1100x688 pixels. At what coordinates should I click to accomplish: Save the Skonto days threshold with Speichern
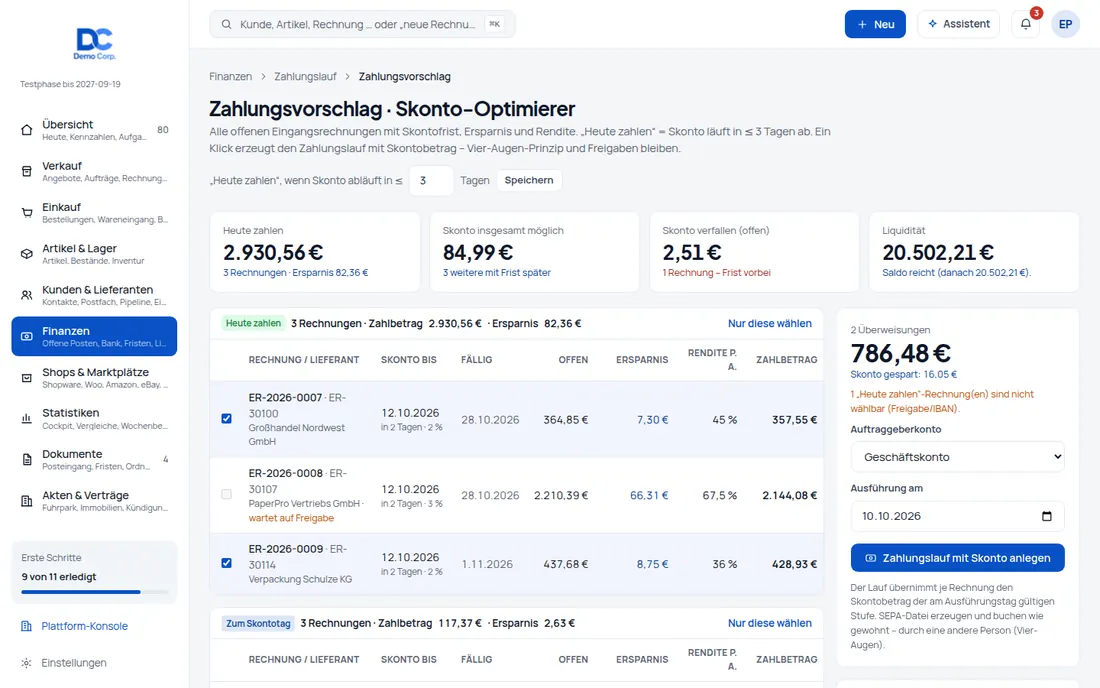click(529, 180)
